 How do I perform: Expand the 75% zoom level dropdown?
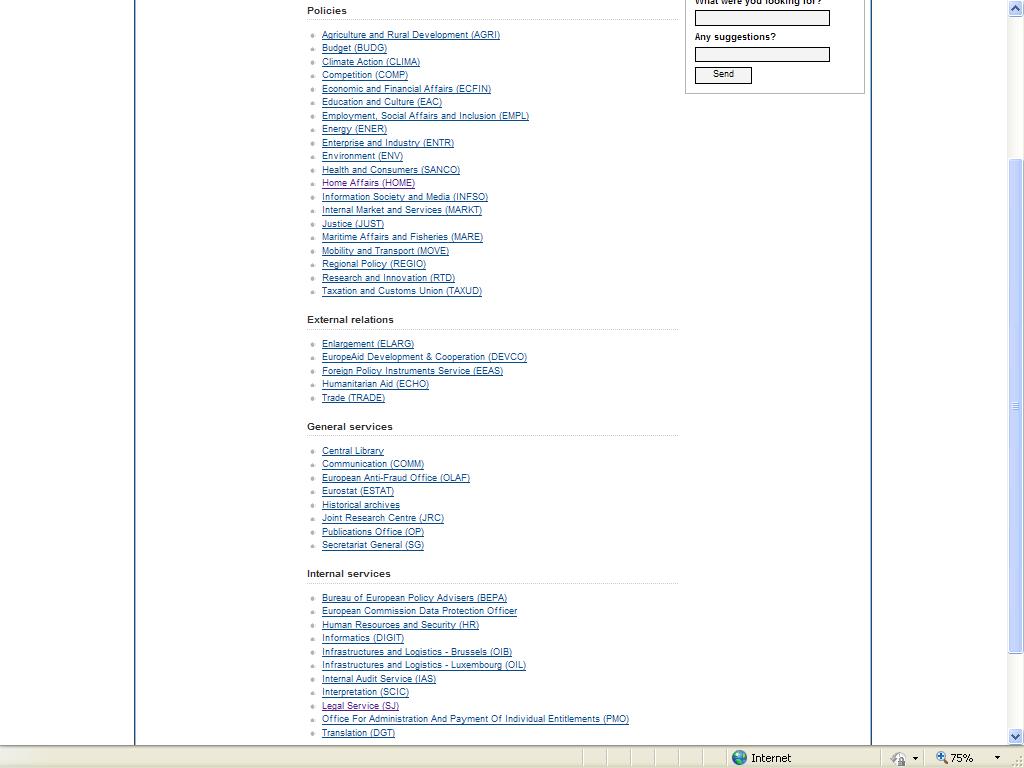(x=996, y=758)
